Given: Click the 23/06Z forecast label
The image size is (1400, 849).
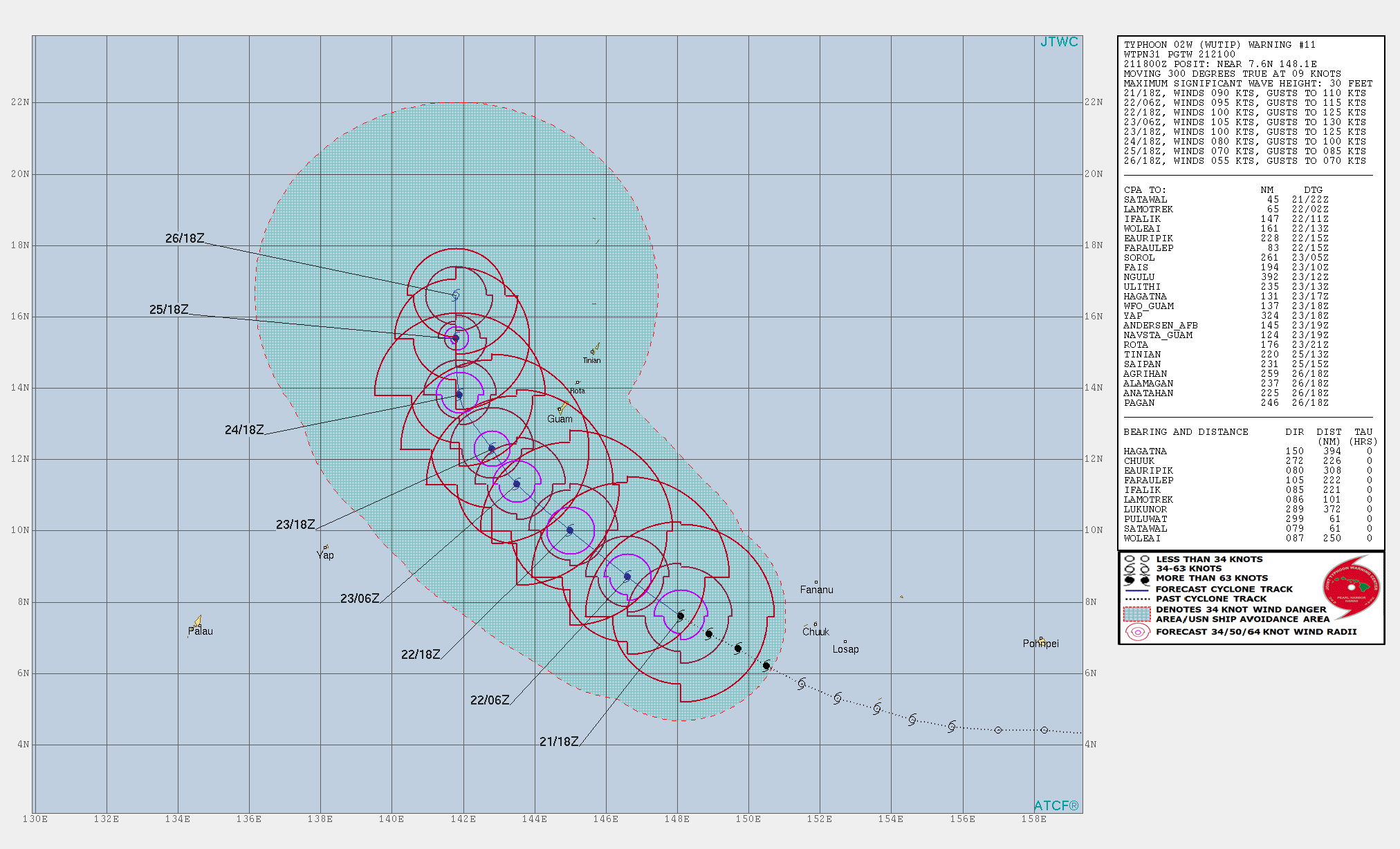Looking at the screenshot, I should point(360,599).
